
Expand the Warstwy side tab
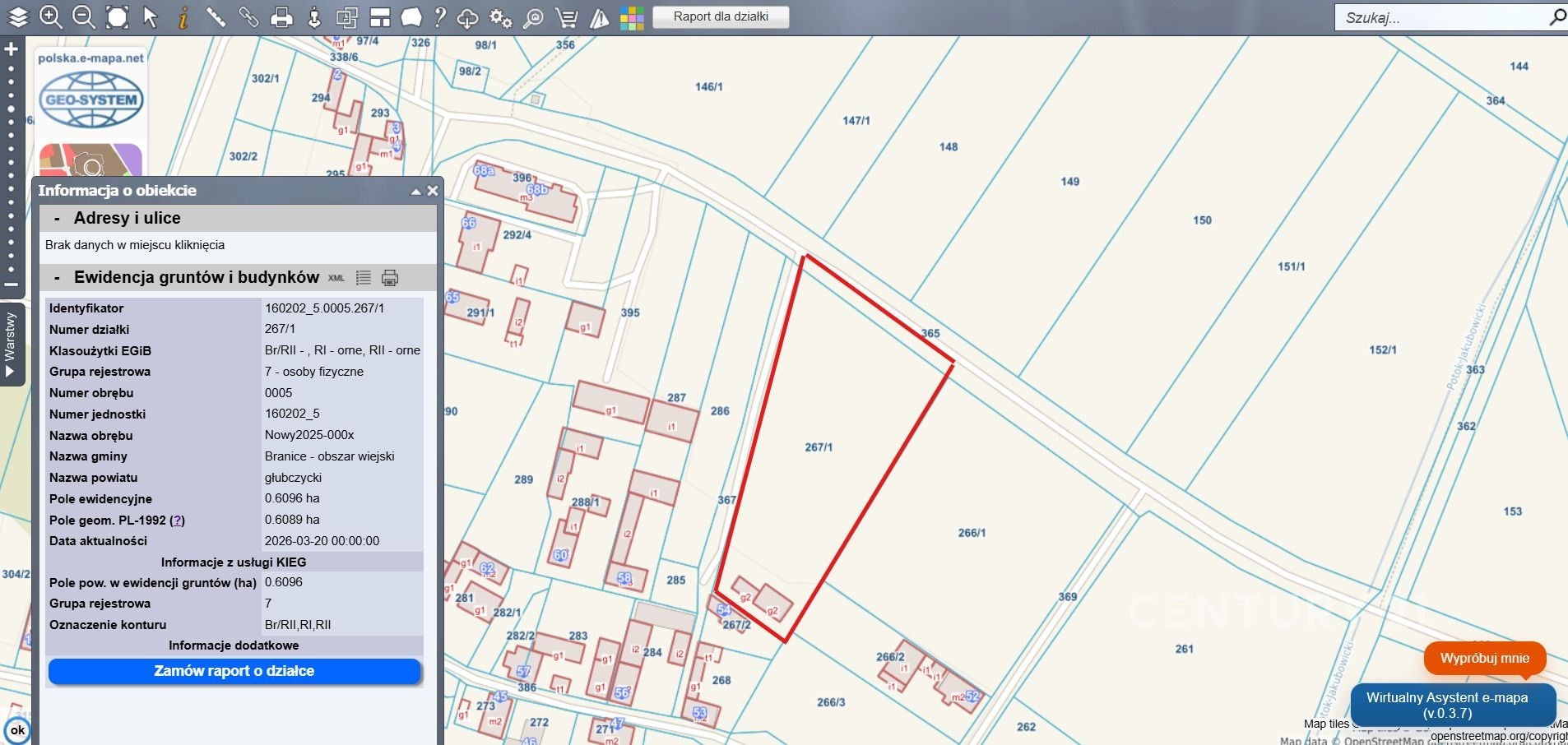pyautogui.click(x=11, y=344)
